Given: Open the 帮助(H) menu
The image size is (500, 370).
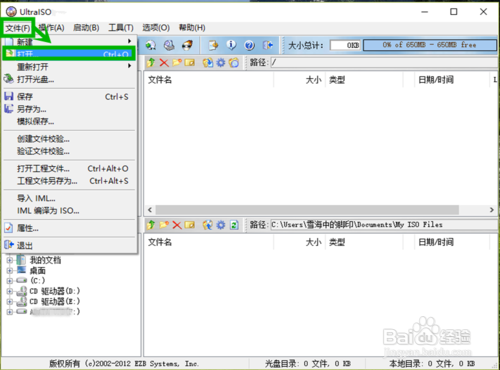Looking at the screenshot, I should (x=192, y=28).
